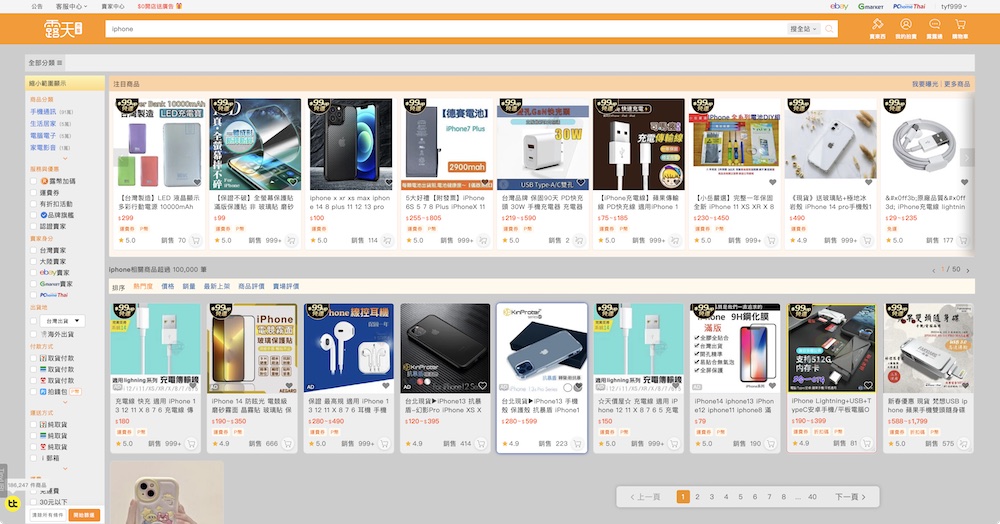Expand more 付款方式 options
The image size is (1000, 524).
[x=65, y=402]
